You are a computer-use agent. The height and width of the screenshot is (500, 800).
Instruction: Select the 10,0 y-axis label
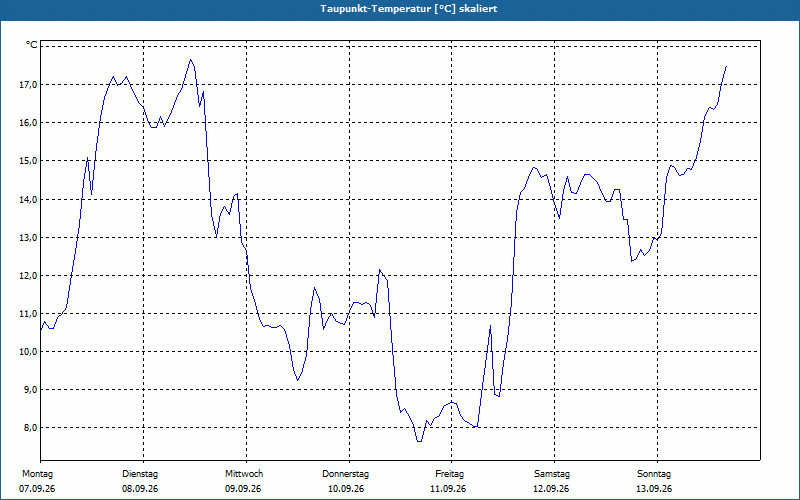coord(28,352)
